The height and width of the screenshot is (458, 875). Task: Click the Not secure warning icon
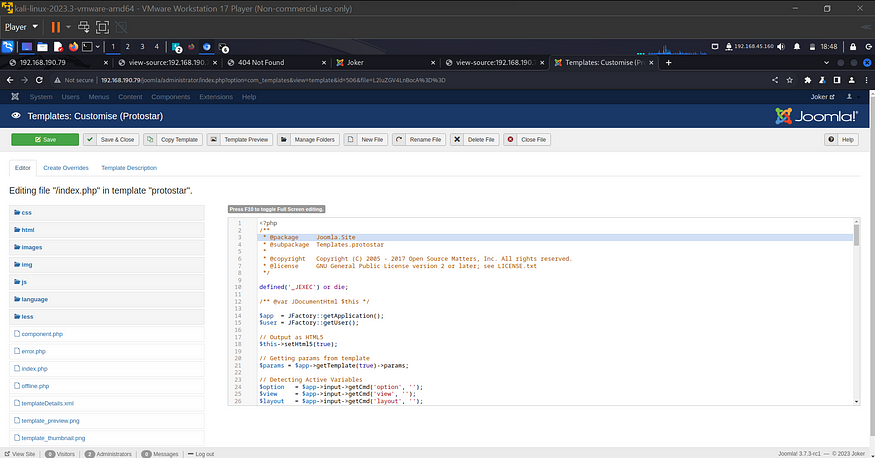(57, 80)
